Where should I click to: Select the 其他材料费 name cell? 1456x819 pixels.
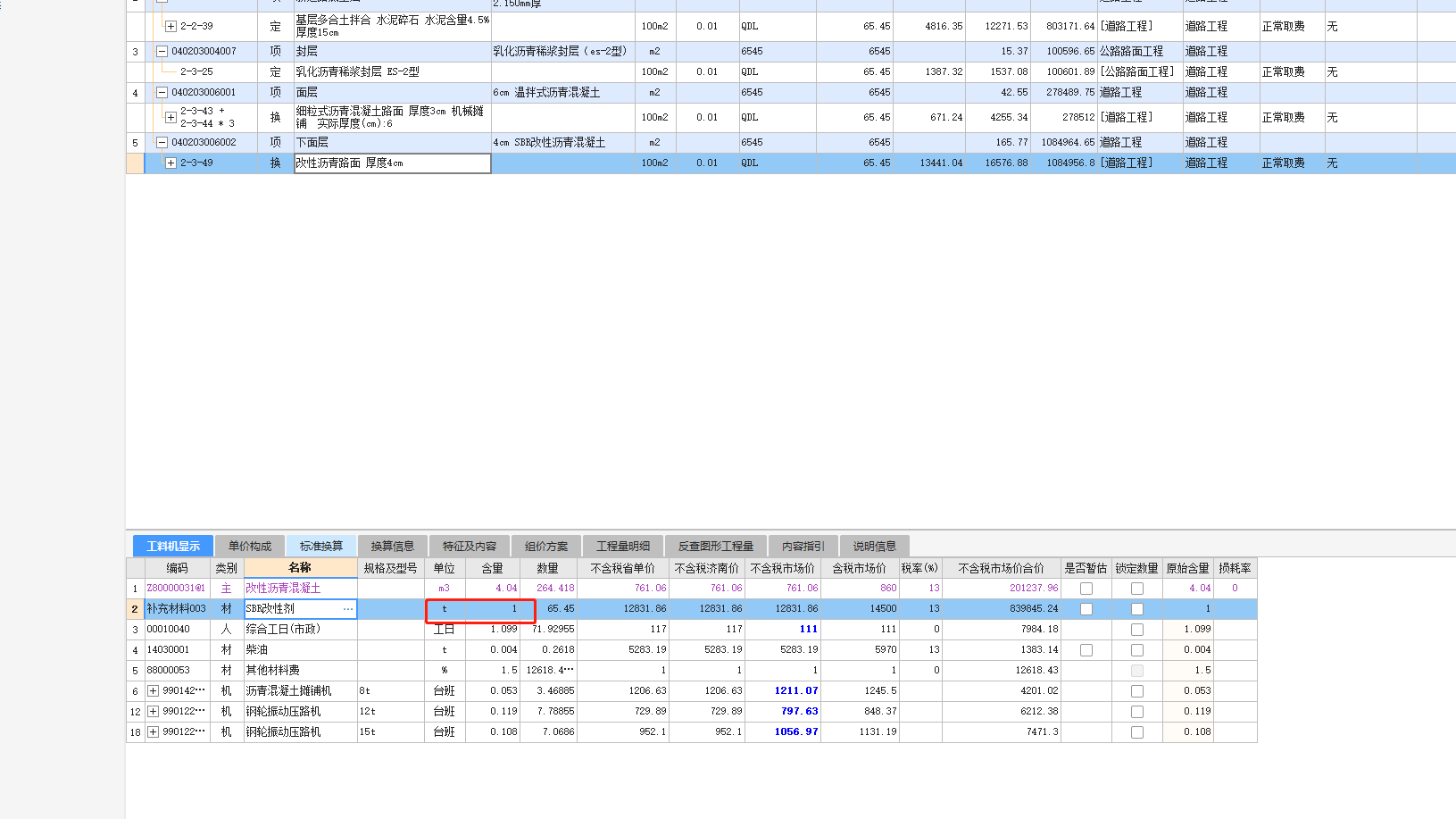[300, 671]
